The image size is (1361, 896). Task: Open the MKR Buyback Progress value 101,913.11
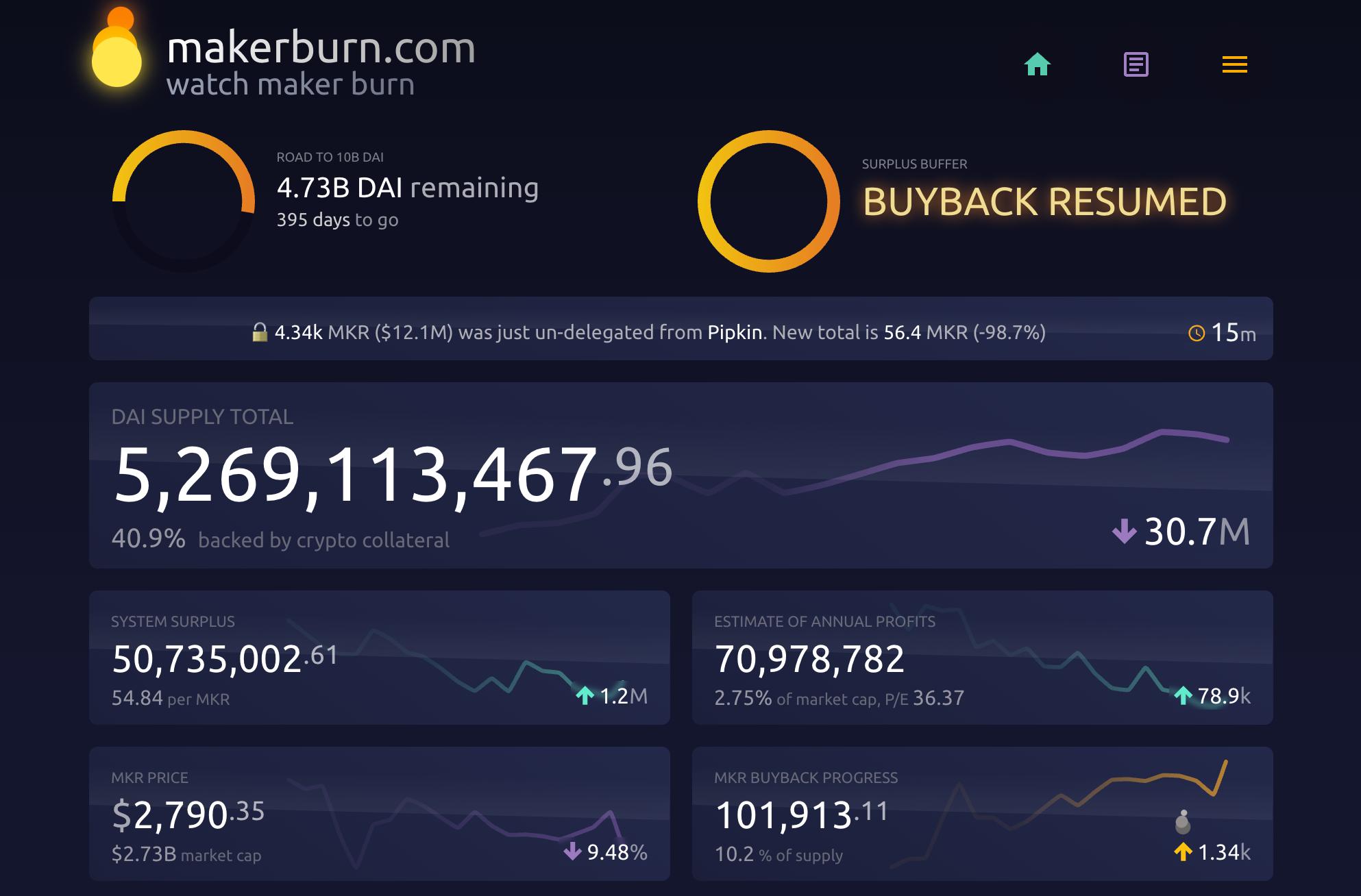tap(801, 814)
